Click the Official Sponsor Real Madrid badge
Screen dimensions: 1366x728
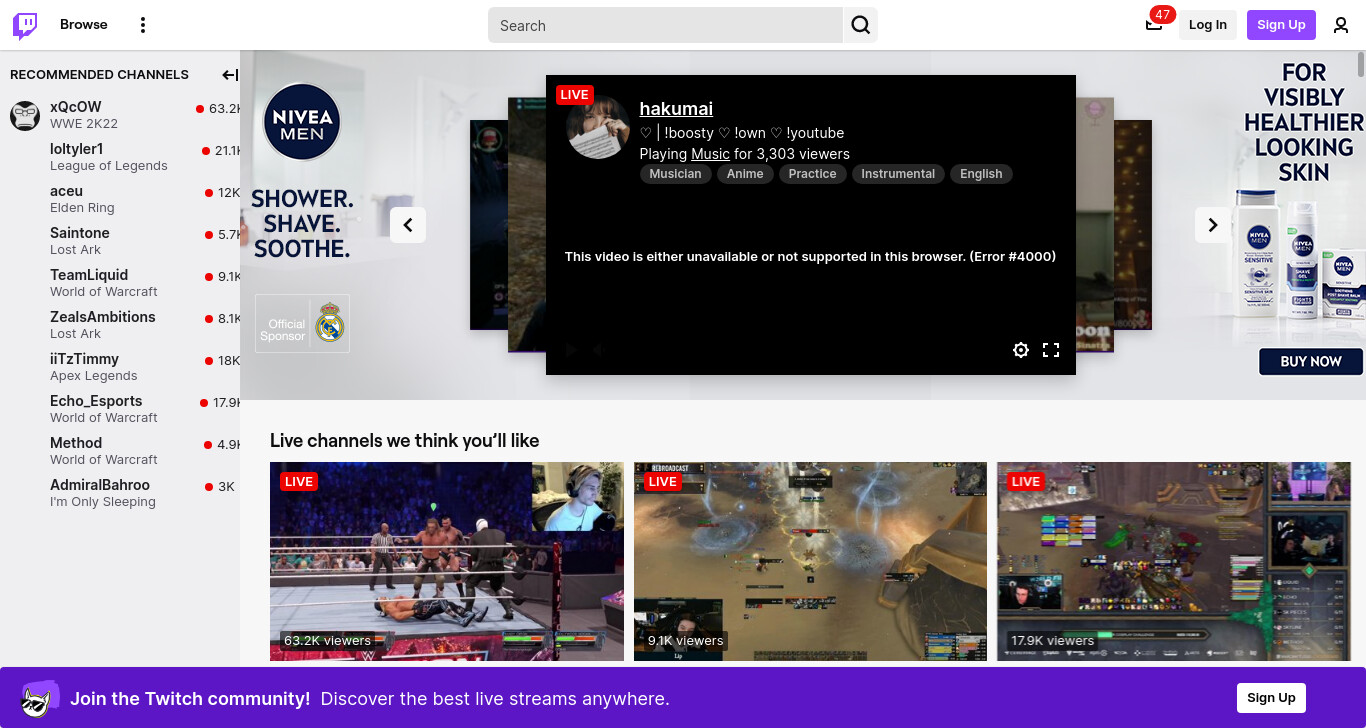302,323
